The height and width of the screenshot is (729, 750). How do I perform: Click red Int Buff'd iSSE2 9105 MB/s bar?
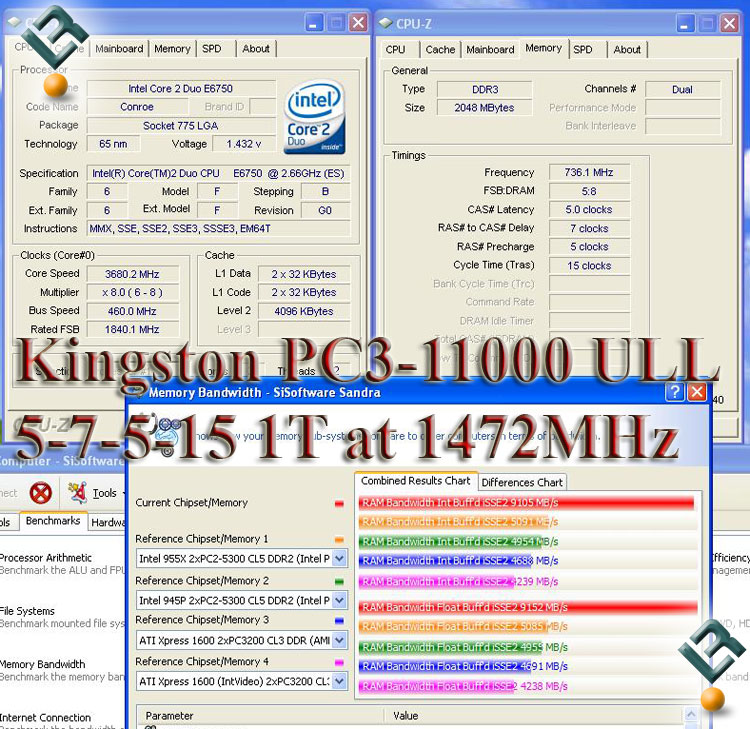[526, 502]
